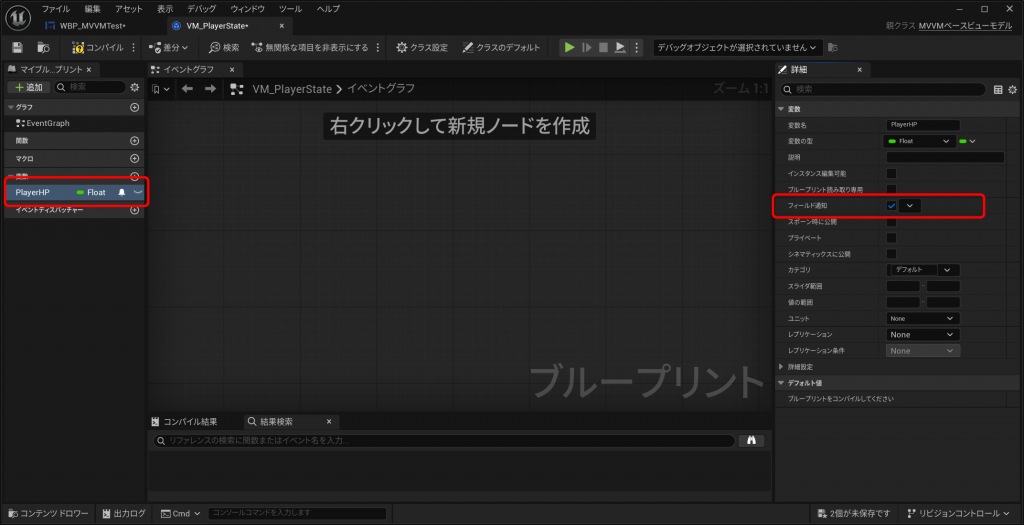The height and width of the screenshot is (525, 1024).
Task: Uncheck the フィールド通知 checkbox
Action: [x=891, y=205]
